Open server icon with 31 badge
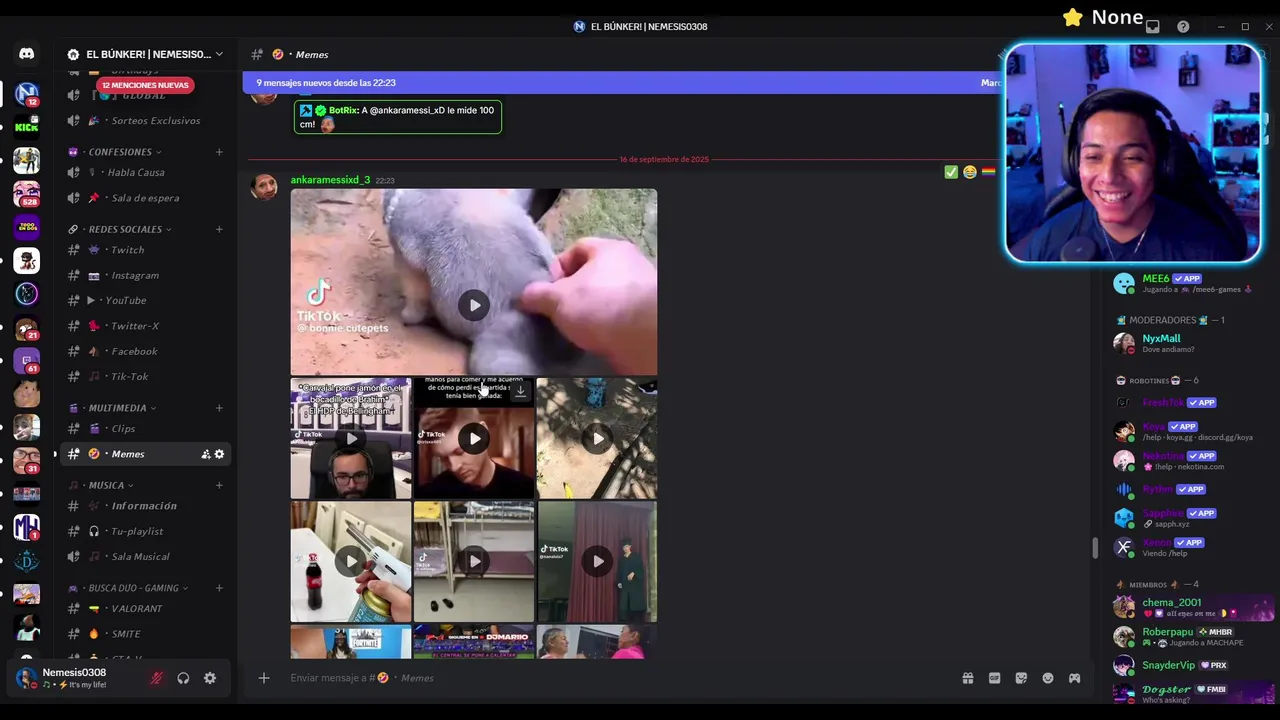 (x=27, y=460)
